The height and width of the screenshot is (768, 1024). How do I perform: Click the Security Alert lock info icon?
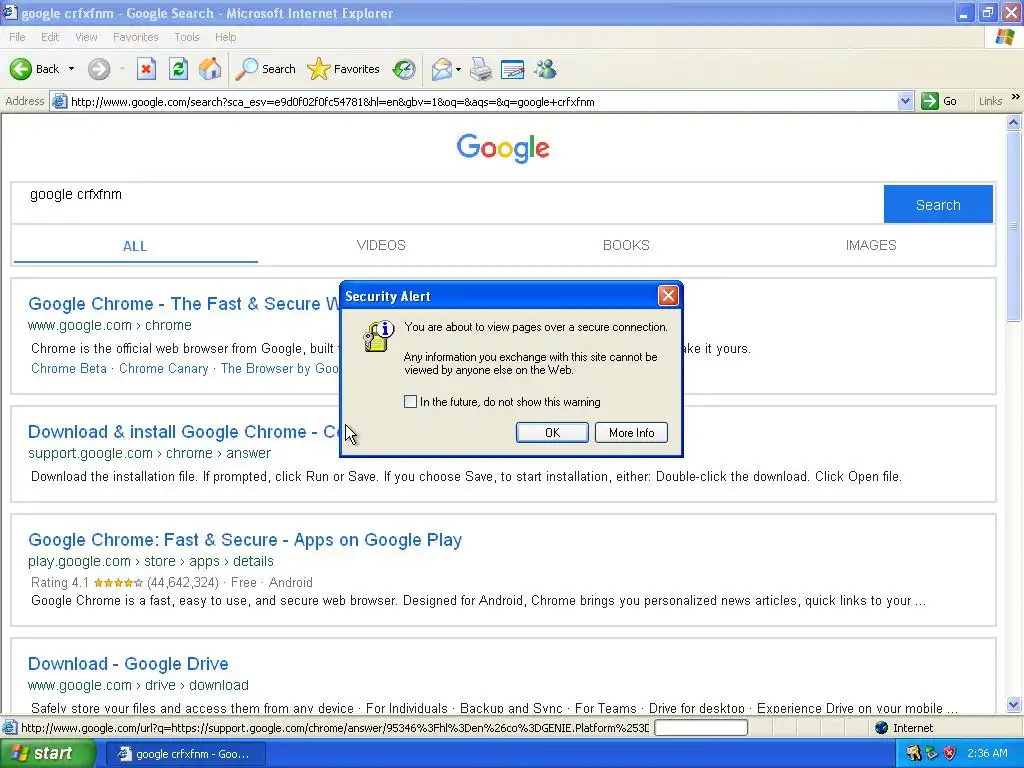click(x=378, y=336)
